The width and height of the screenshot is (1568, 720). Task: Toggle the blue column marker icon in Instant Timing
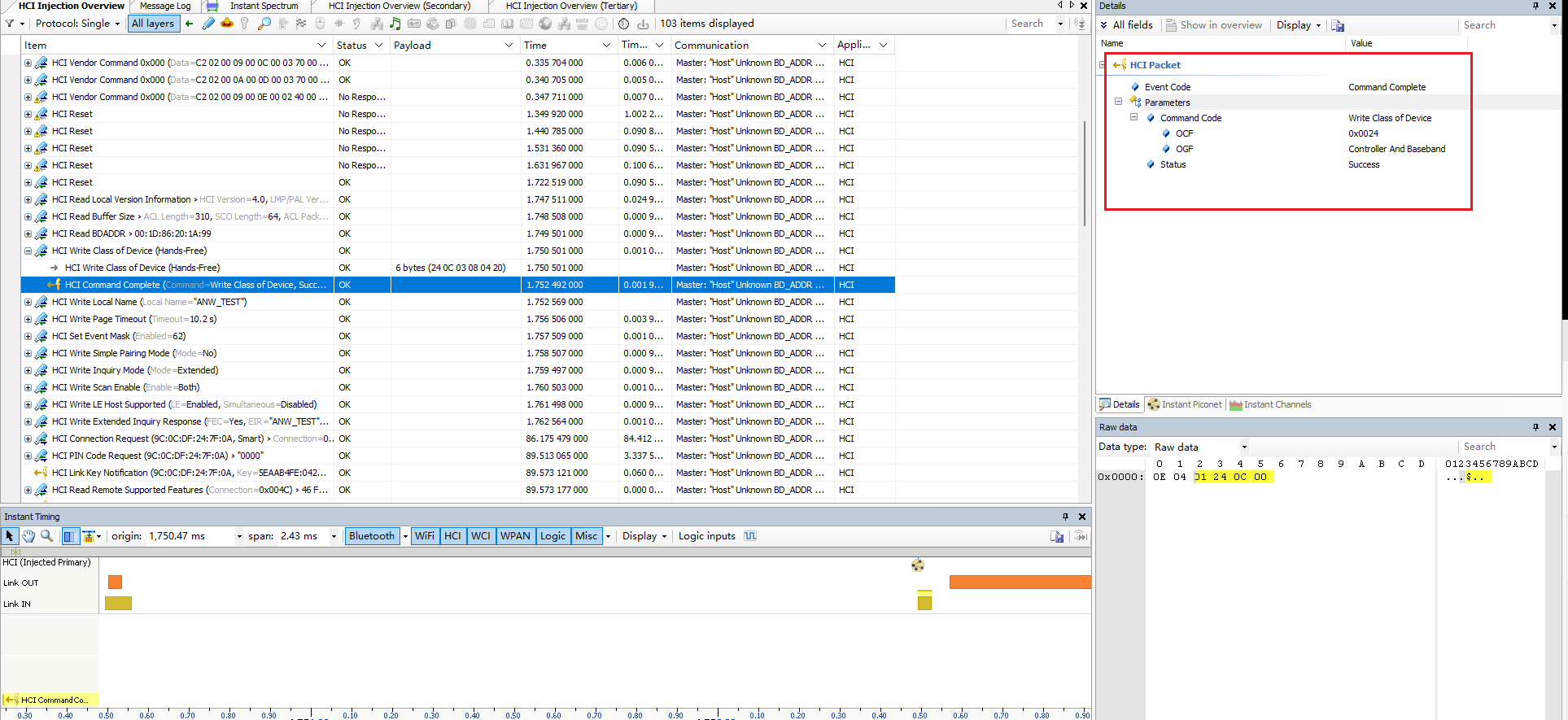click(x=69, y=536)
